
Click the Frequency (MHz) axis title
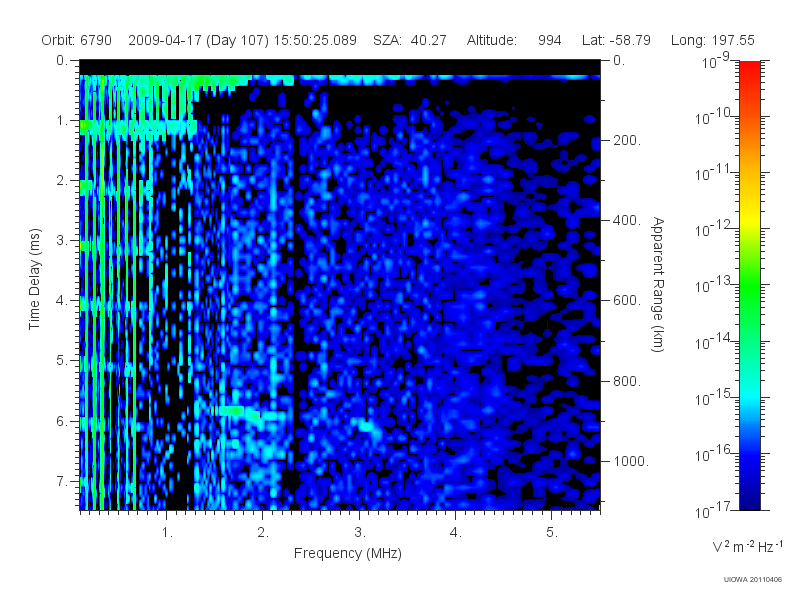[348, 553]
